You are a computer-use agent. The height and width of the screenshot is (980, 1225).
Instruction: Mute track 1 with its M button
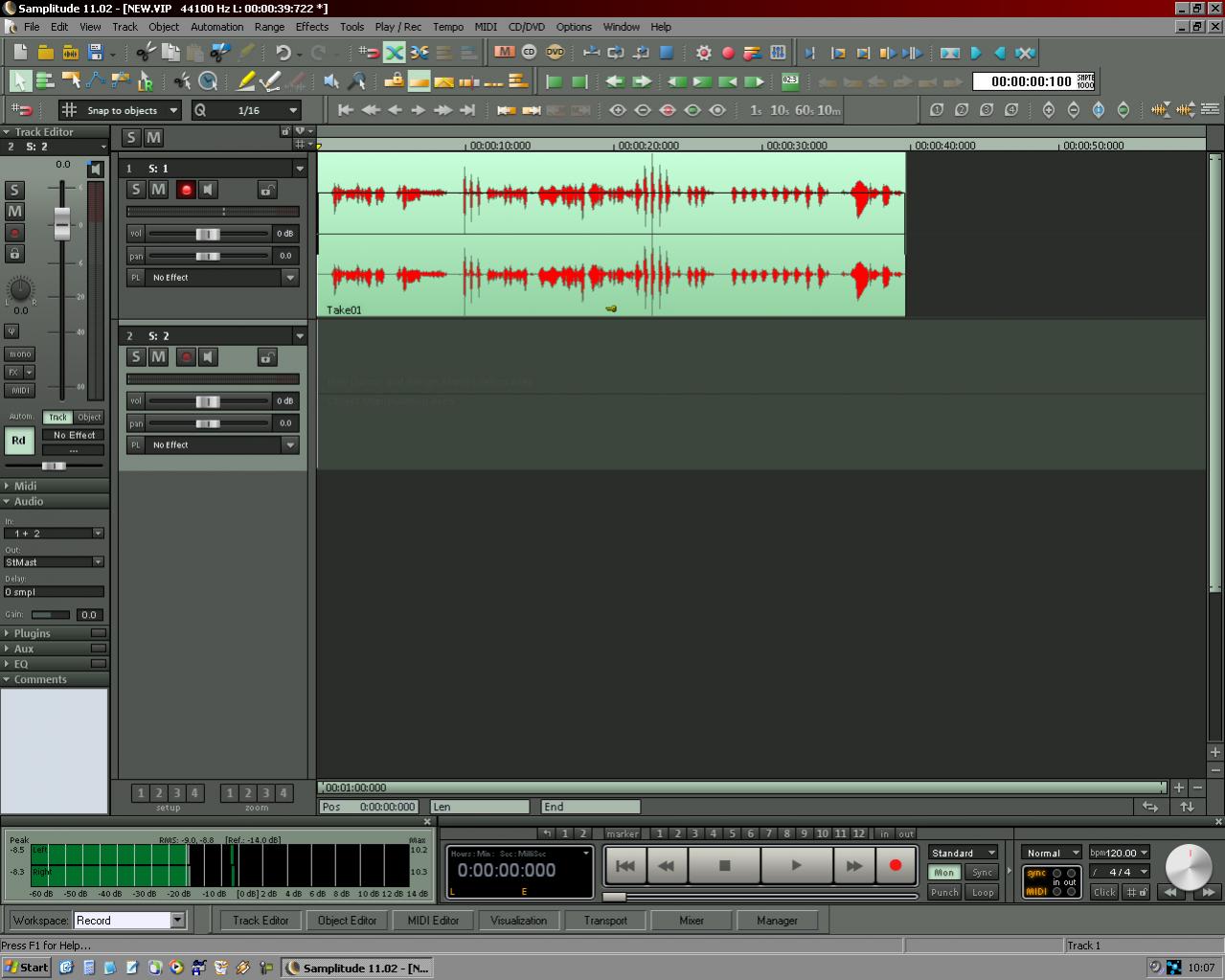(159, 190)
